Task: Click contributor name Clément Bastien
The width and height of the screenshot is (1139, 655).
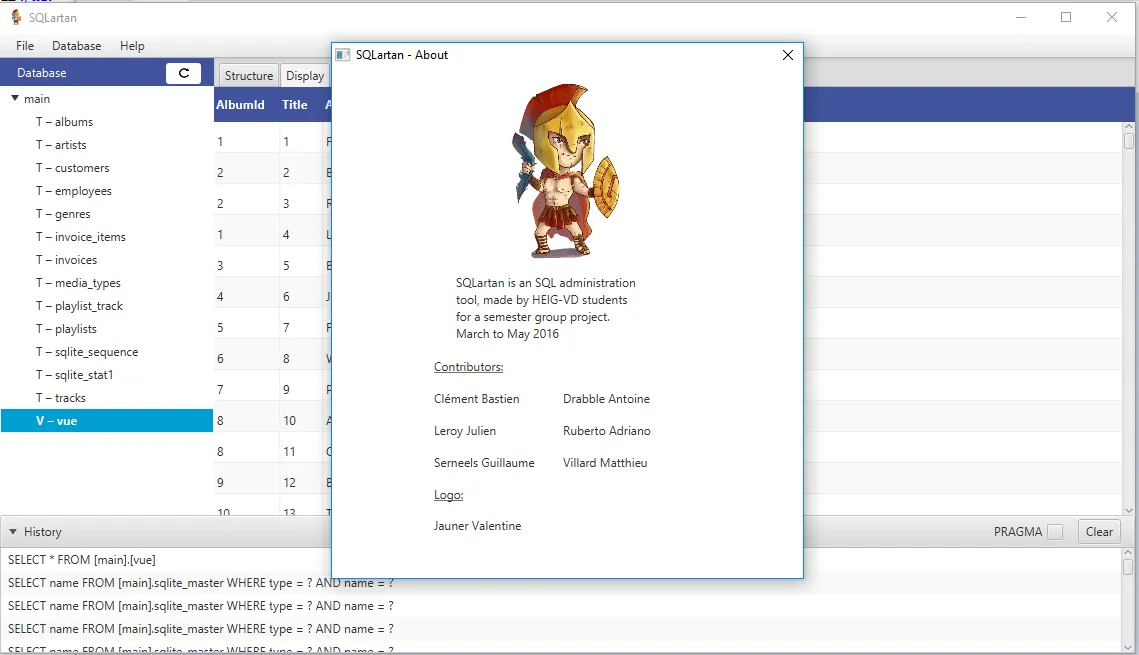Action: (477, 399)
